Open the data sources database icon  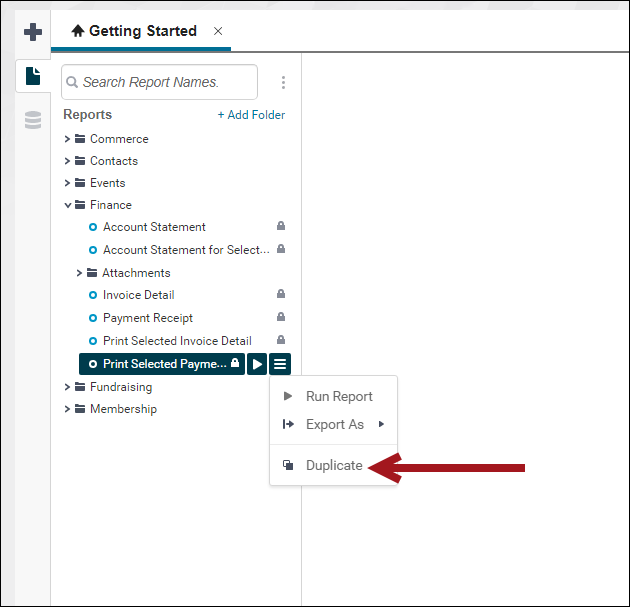pyautogui.click(x=33, y=120)
